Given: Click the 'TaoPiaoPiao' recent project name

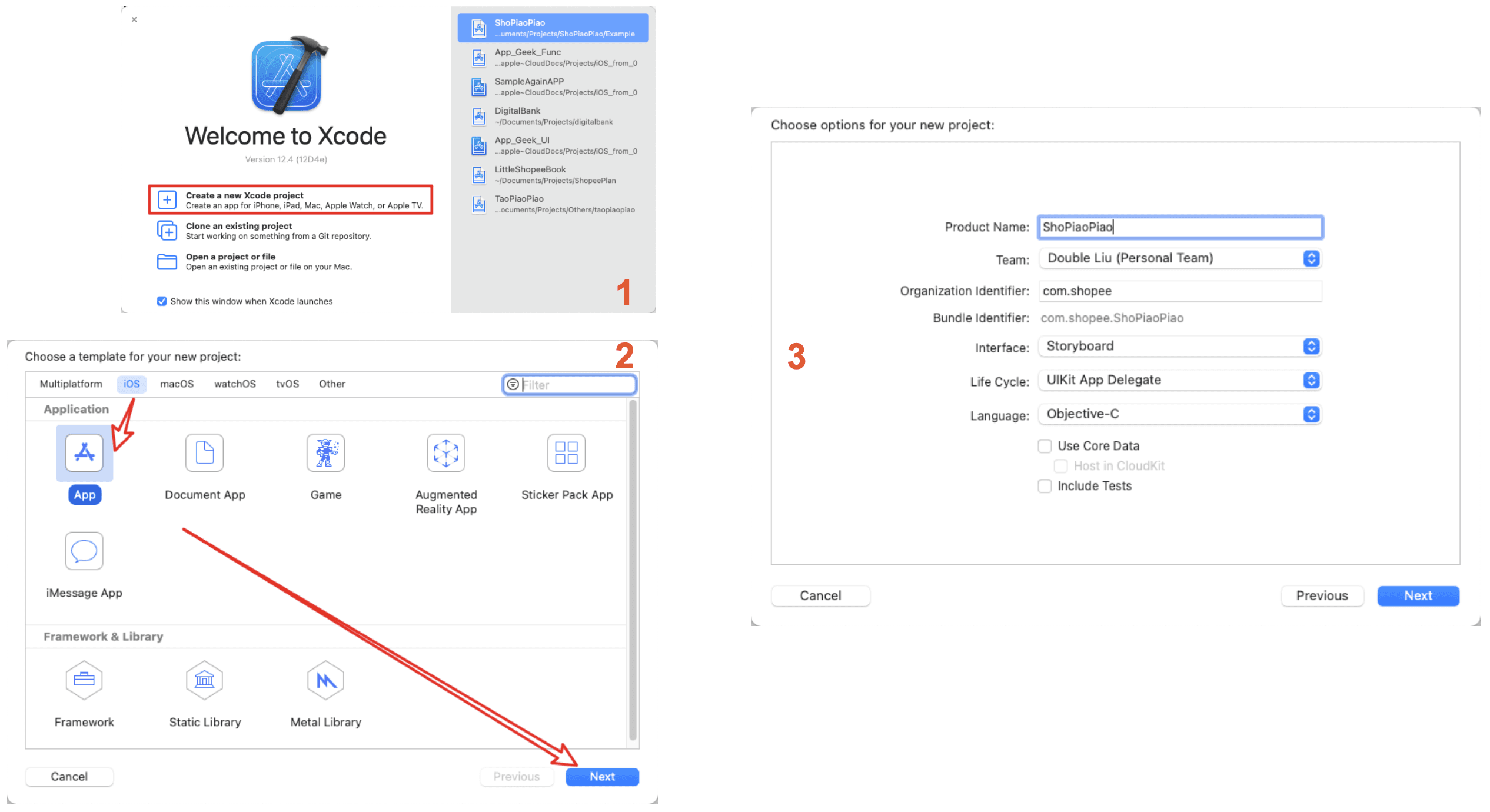Looking at the screenshot, I should (519, 199).
